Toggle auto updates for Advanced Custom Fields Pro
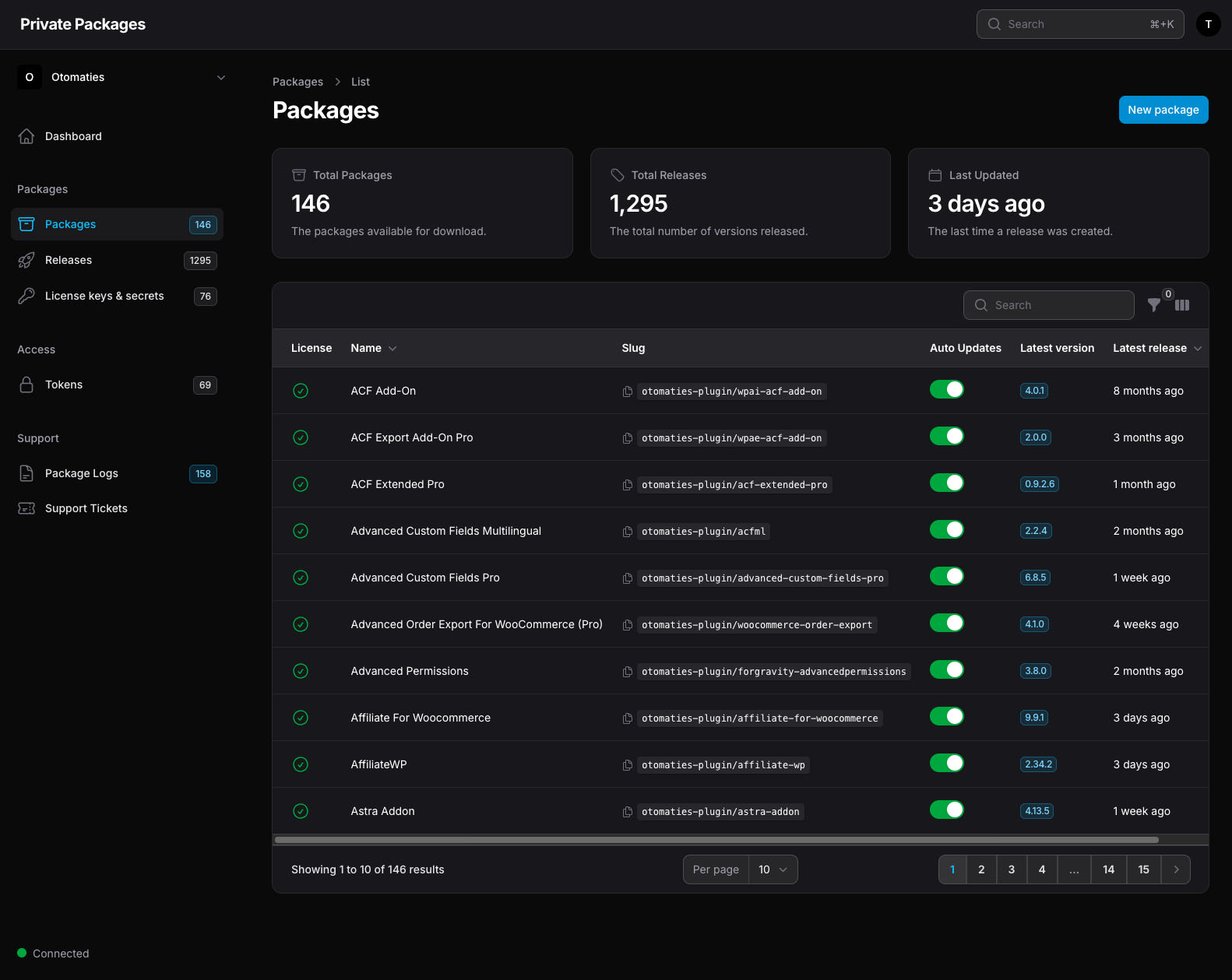The height and width of the screenshot is (980, 1232). coord(947,576)
